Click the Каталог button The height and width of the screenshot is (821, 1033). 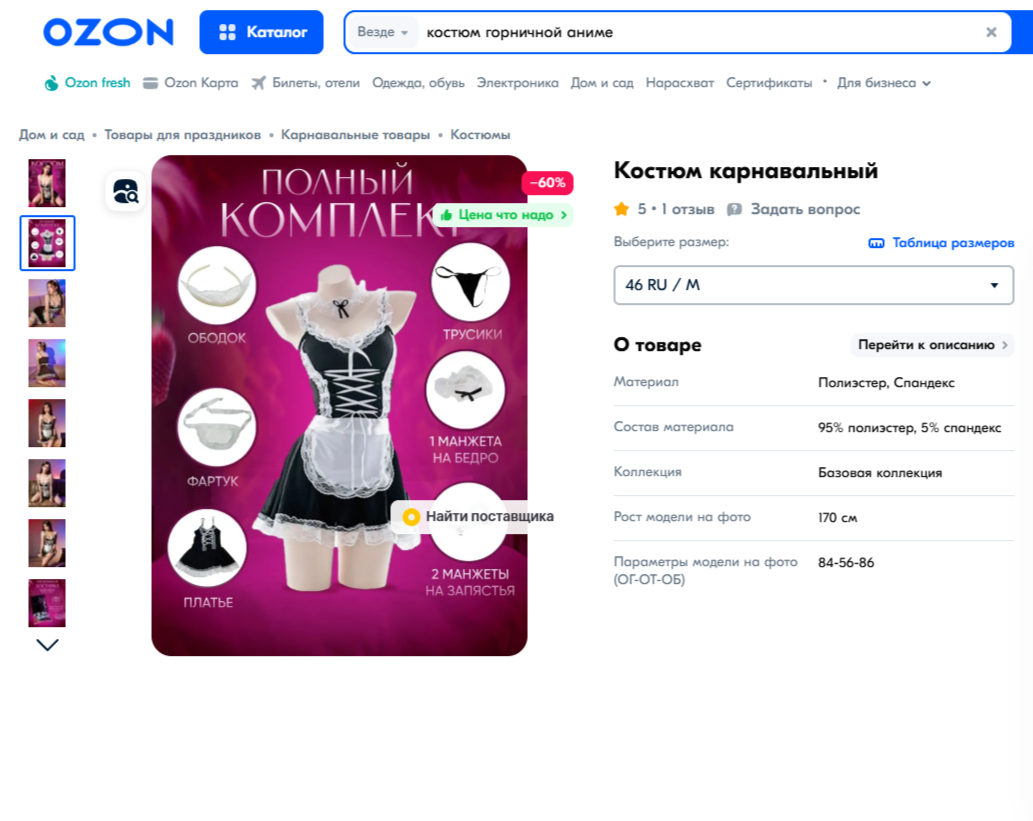[262, 32]
